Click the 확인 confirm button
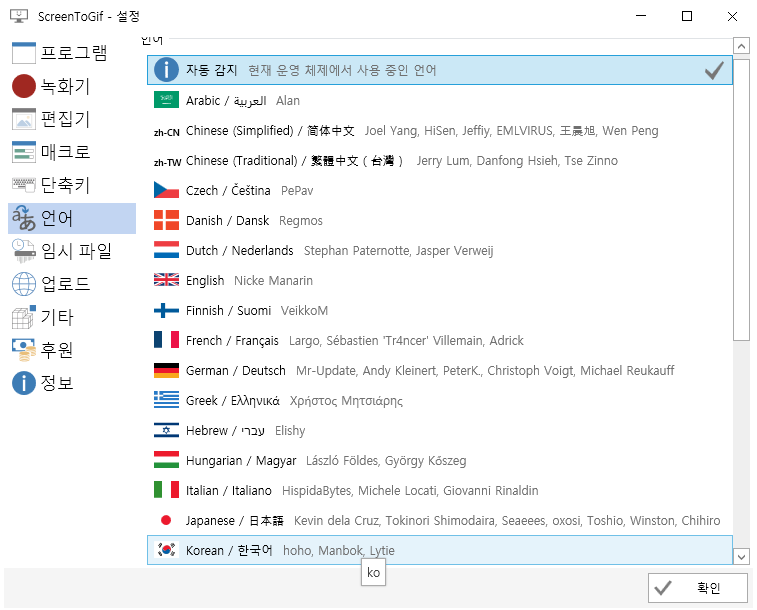 coord(698,588)
